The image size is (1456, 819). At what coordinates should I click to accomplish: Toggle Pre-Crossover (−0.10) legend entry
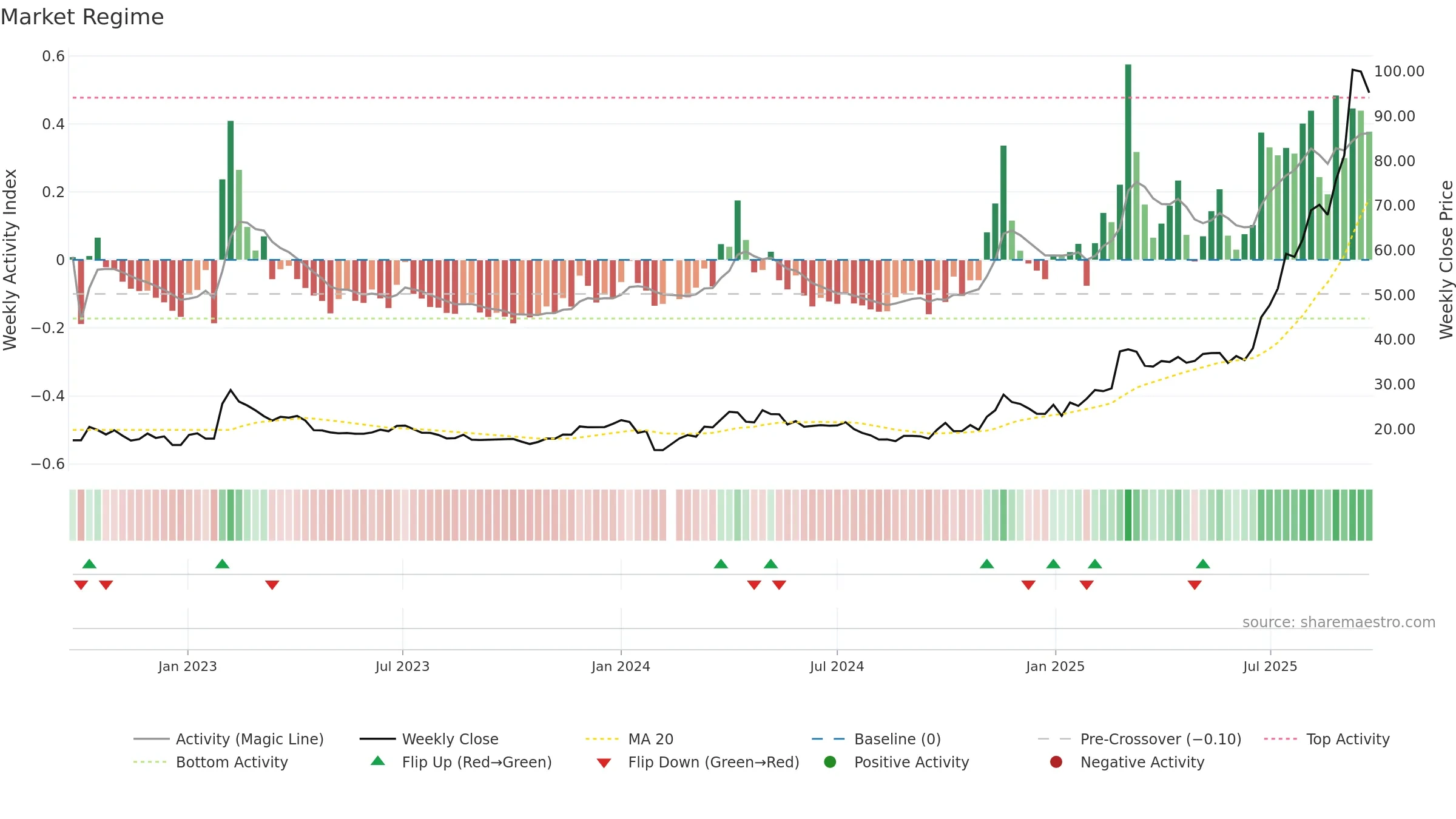1139,739
